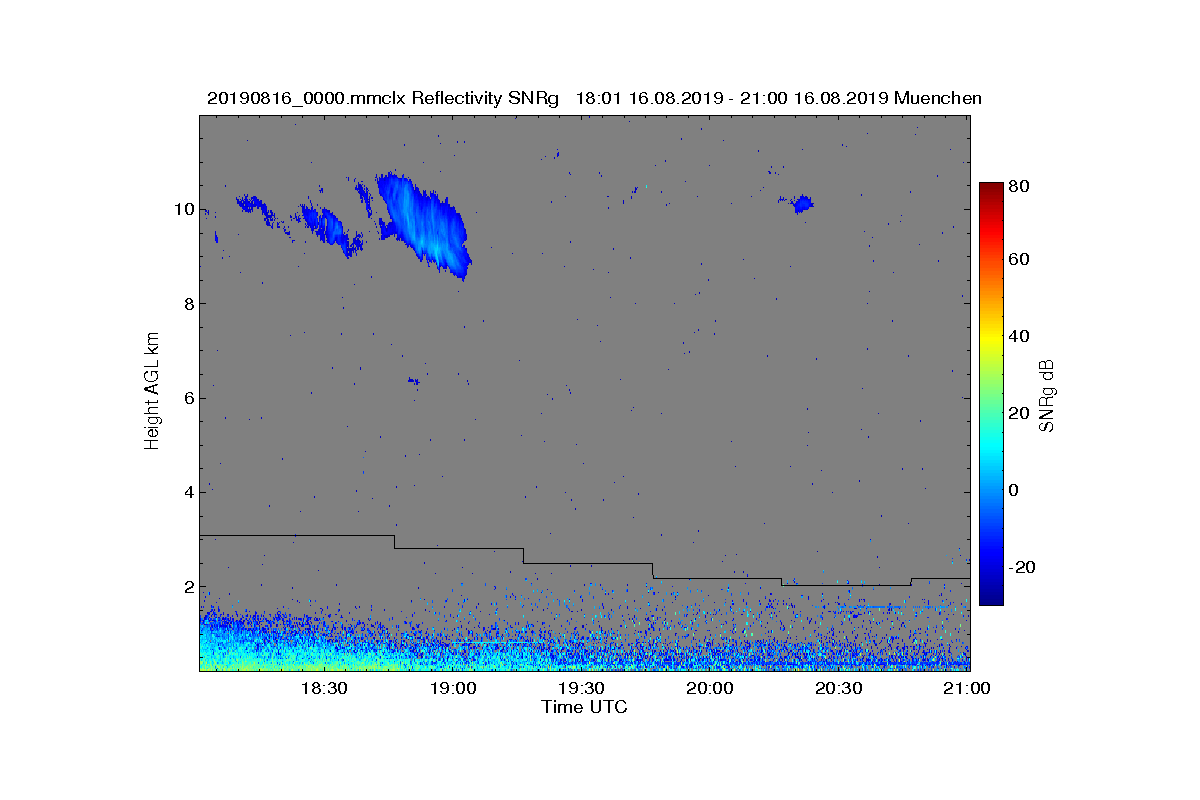Click the colorbar value 40
This screenshot has width=1200, height=800.
click(1020, 337)
